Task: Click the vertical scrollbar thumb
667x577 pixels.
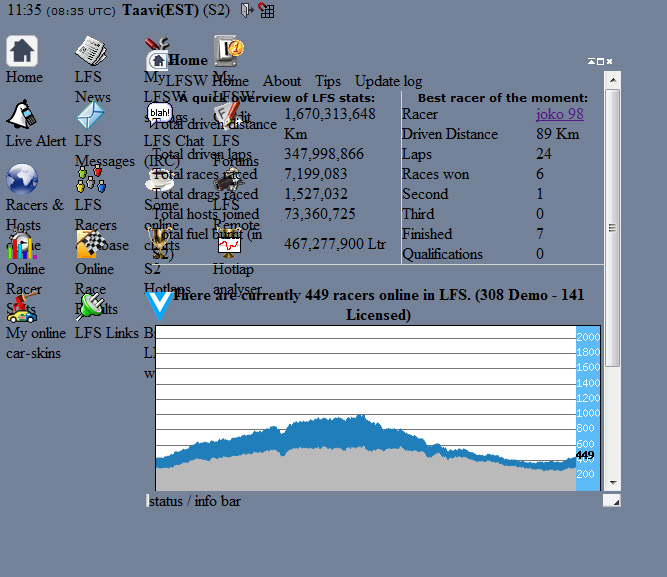Action: coord(613,228)
